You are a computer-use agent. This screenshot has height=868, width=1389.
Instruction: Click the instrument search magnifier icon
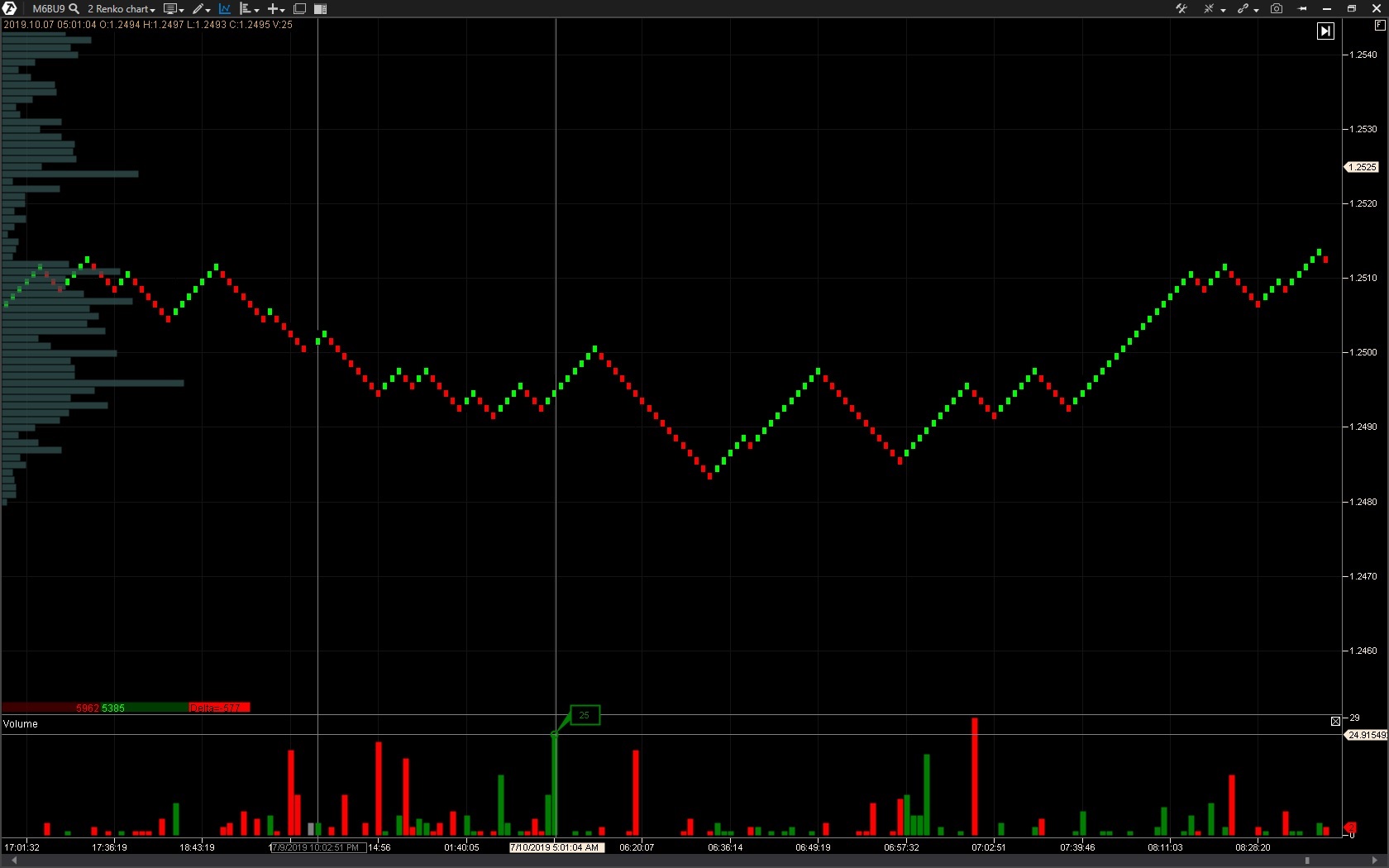74,8
